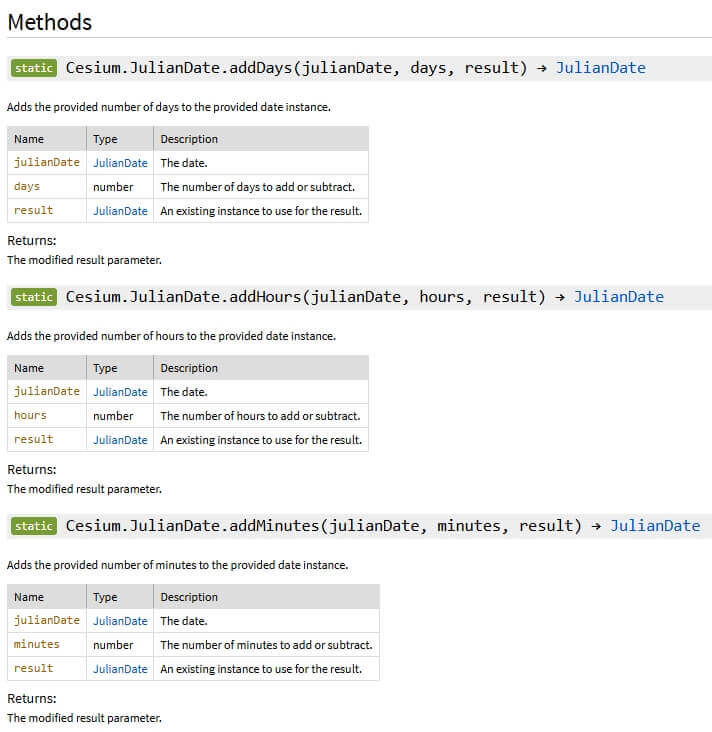This screenshot has width=712, height=732.
Task: Click JulianDate type in addDays julianDate row
Action: [x=120, y=163]
